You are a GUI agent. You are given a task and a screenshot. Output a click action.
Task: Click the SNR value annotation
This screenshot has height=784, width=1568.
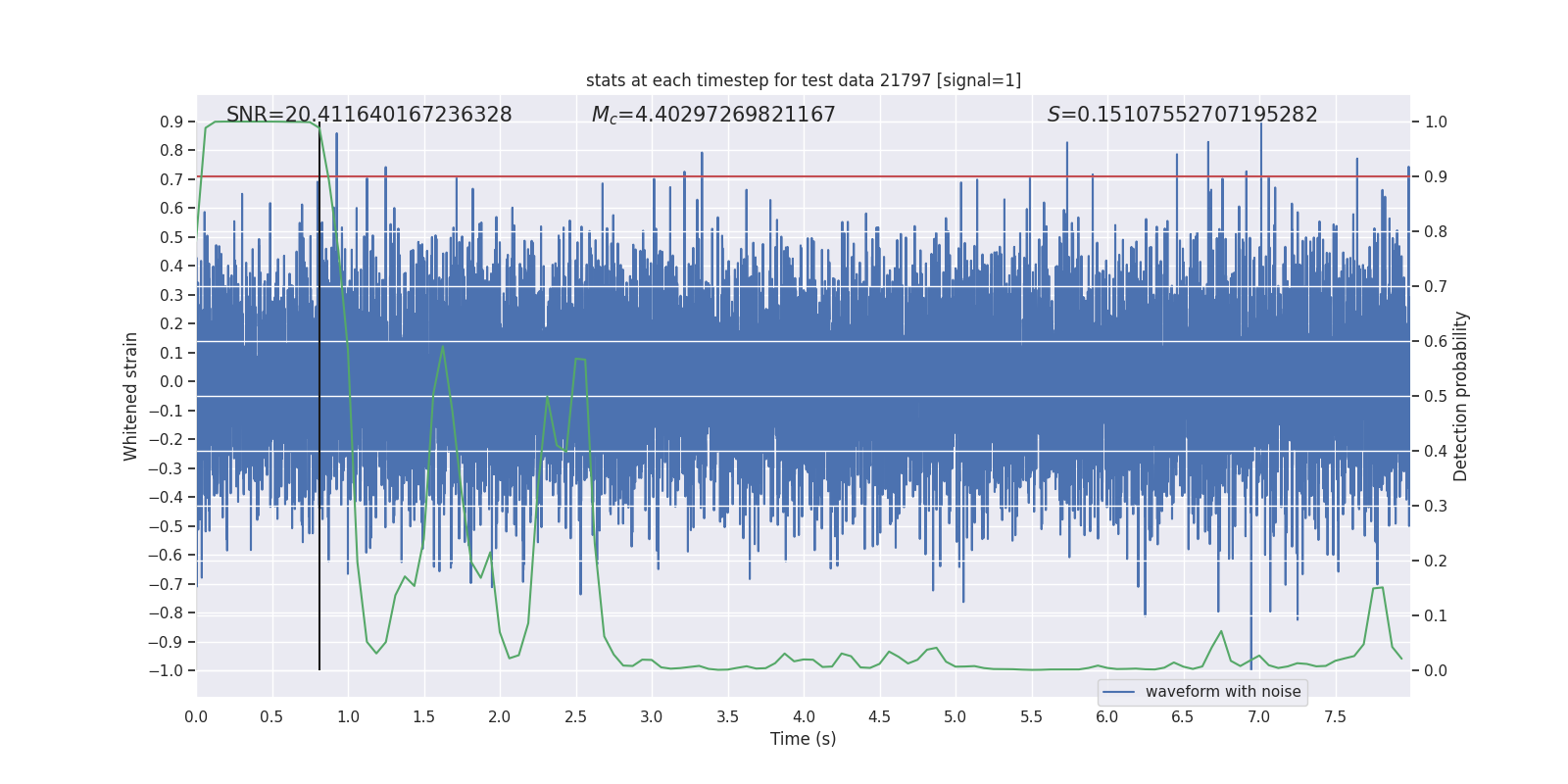(369, 115)
